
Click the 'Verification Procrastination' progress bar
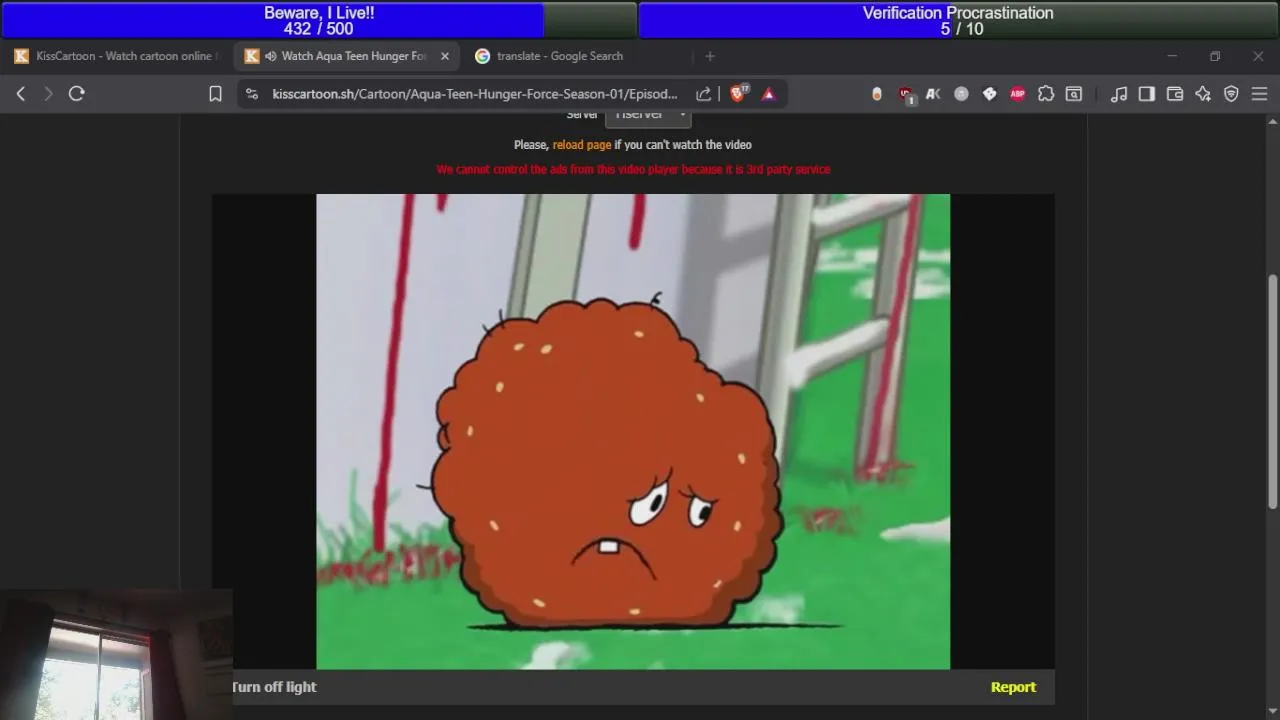point(958,20)
